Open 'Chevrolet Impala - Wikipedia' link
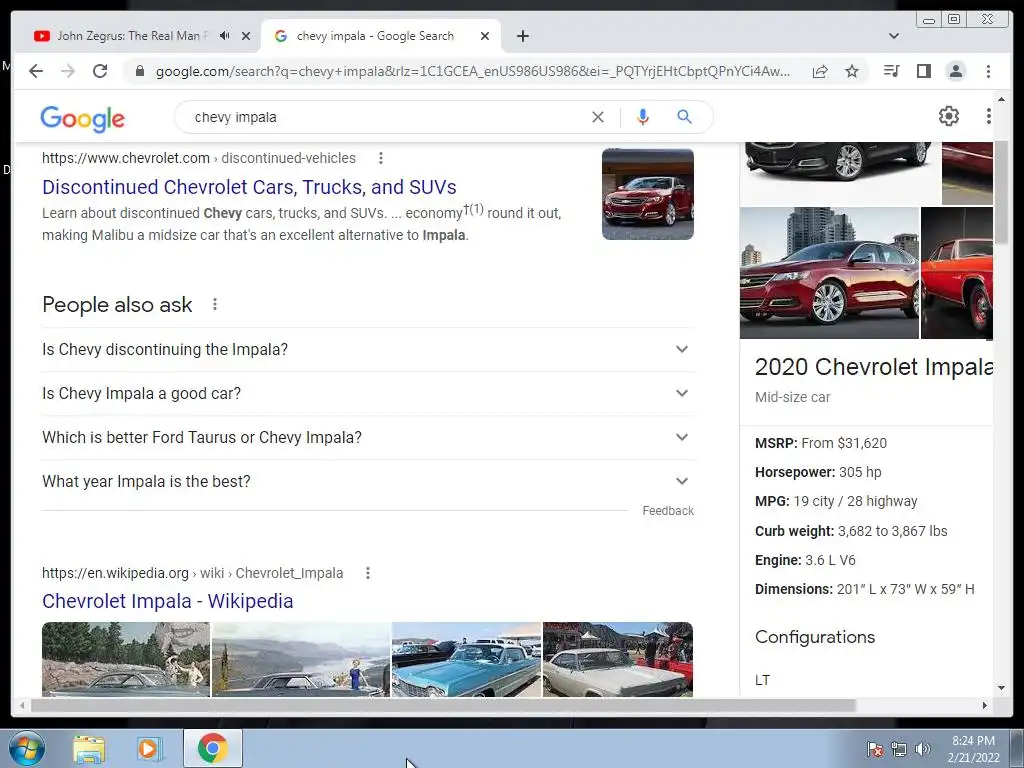 [x=167, y=601]
